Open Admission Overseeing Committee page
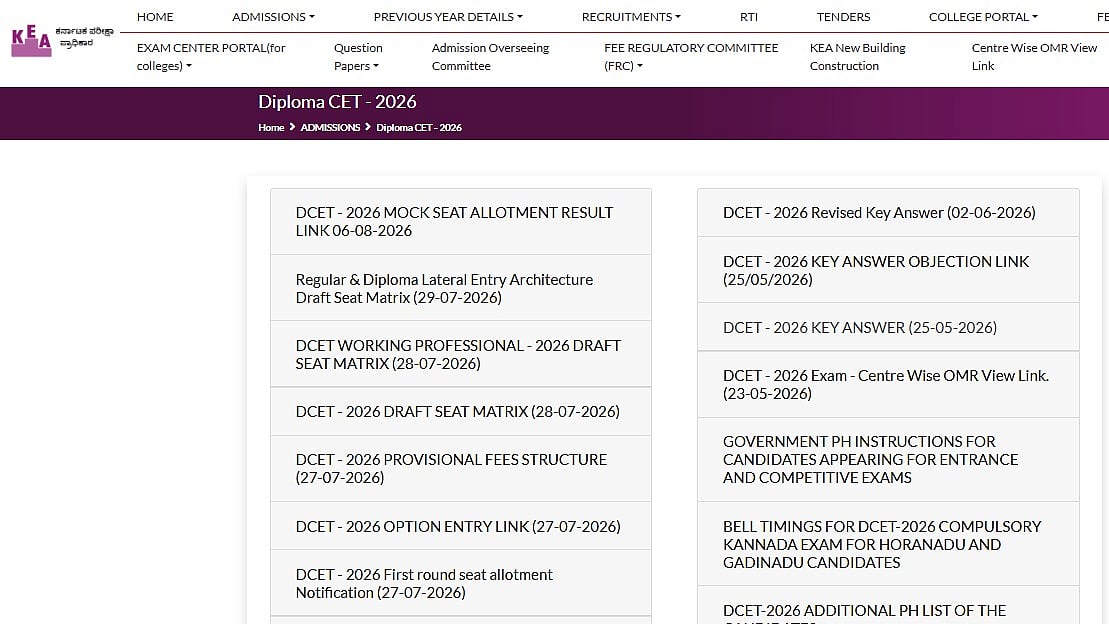The height and width of the screenshot is (624, 1109). 490,57
